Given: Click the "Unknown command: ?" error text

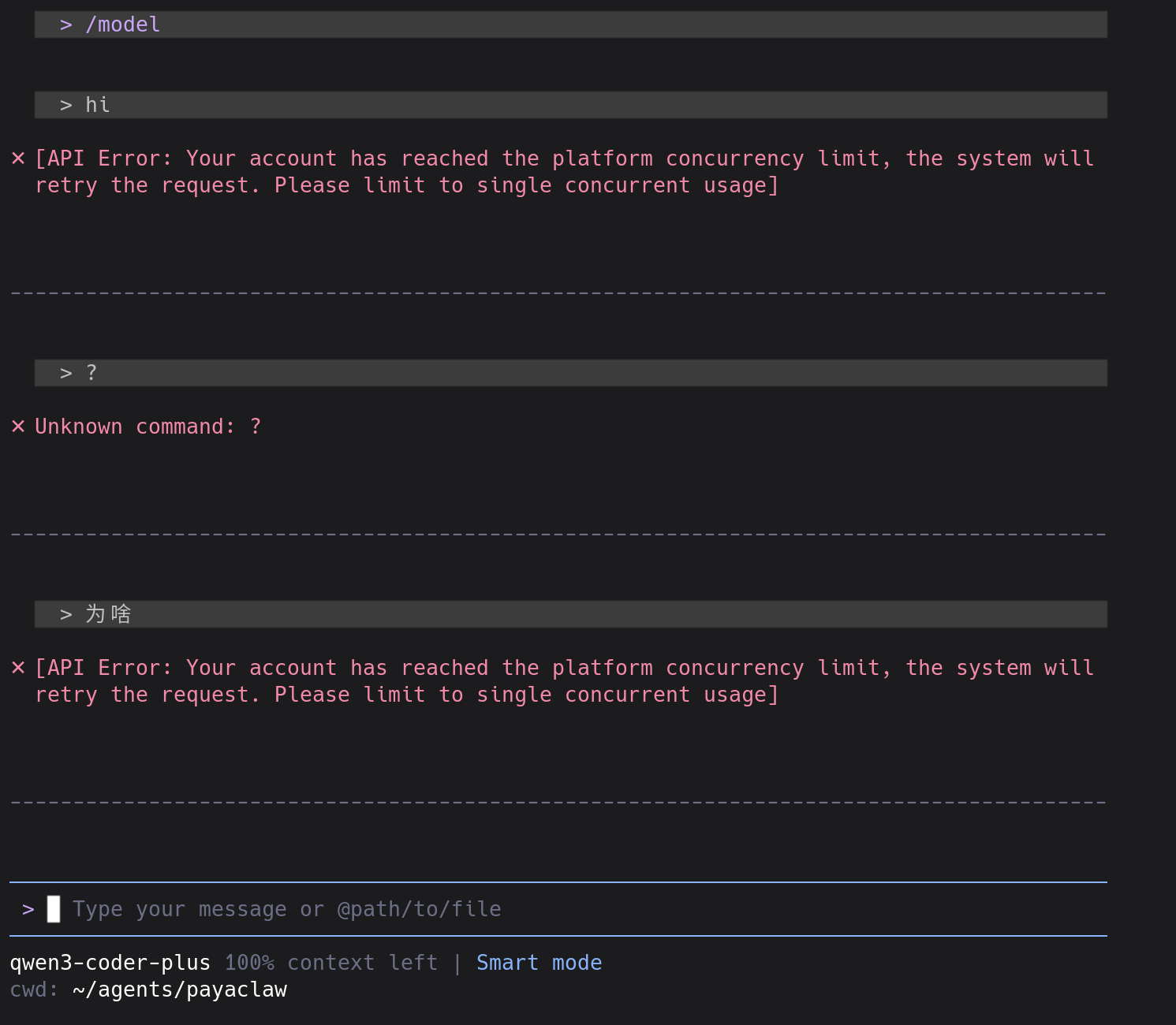Looking at the screenshot, I should pos(147,427).
